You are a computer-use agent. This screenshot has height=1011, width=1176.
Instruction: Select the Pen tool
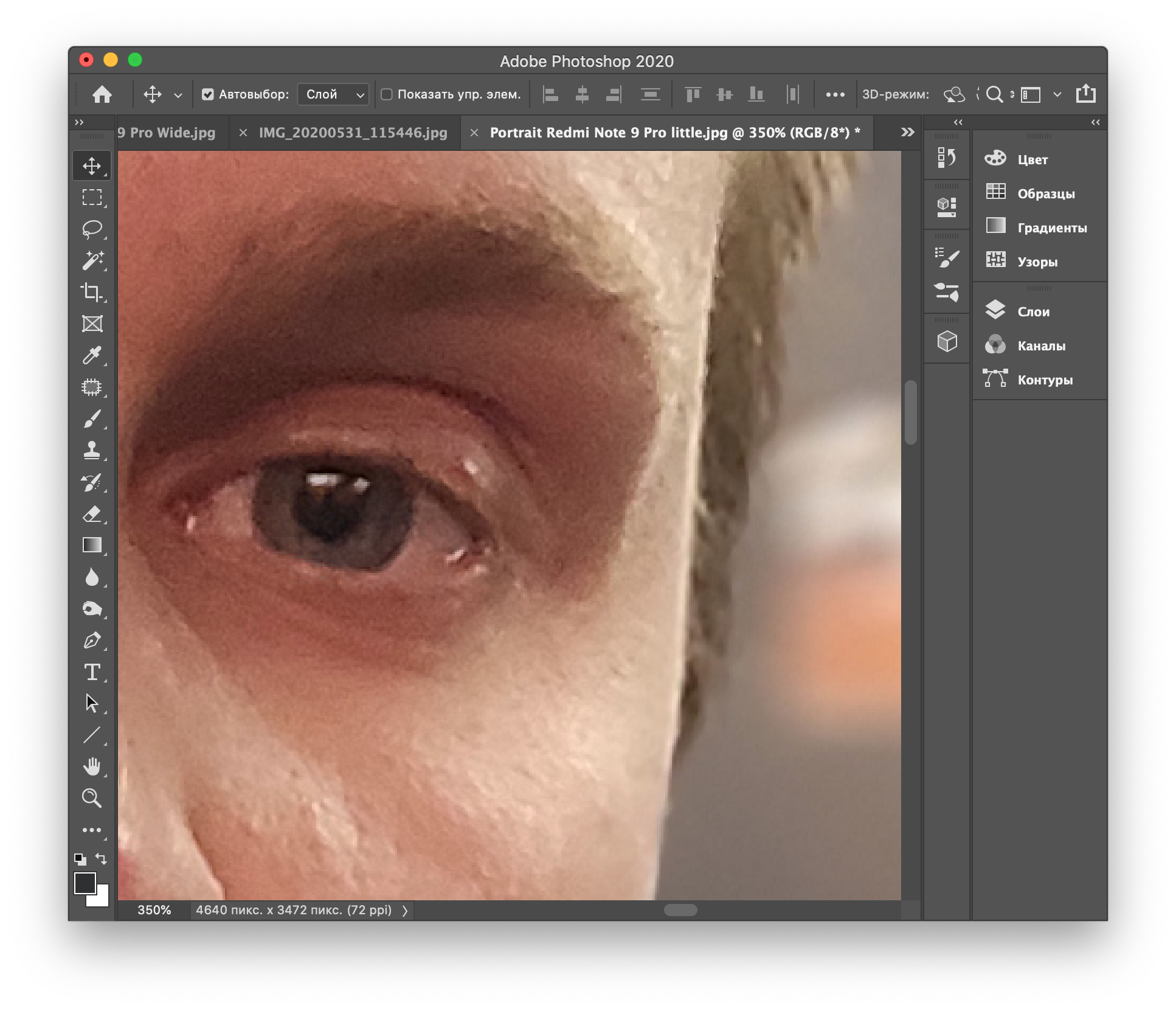tap(92, 641)
